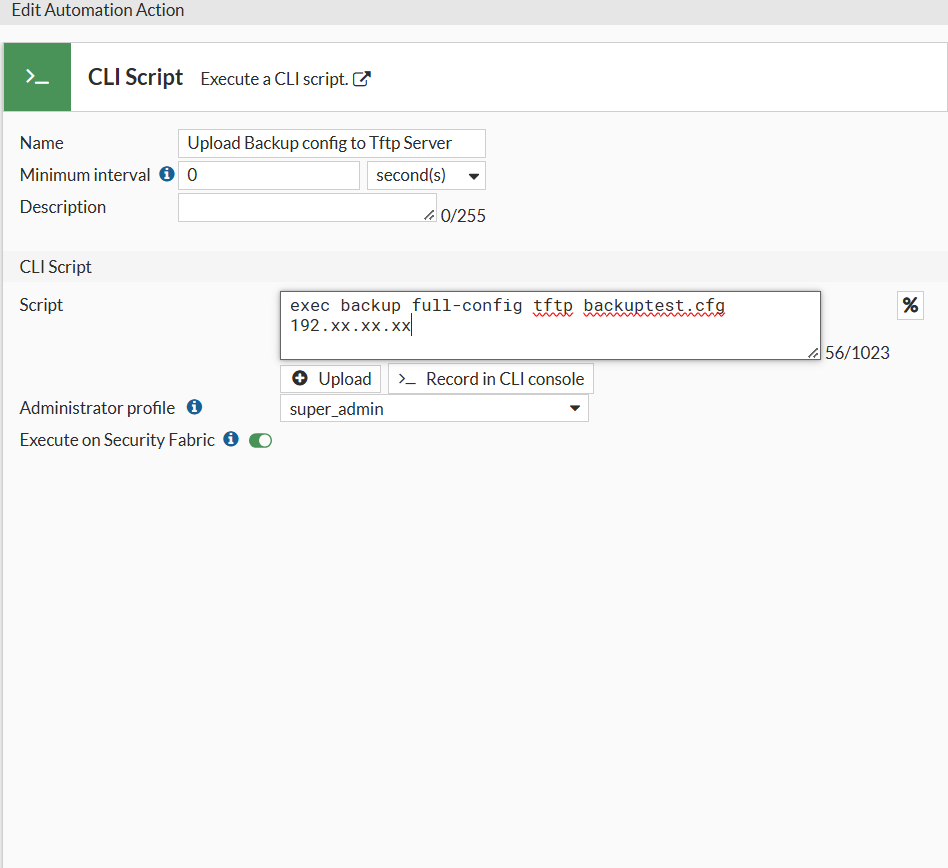Open the second(s) interval unit dropdown
Image resolution: width=948 pixels, height=868 pixels.
pos(426,175)
